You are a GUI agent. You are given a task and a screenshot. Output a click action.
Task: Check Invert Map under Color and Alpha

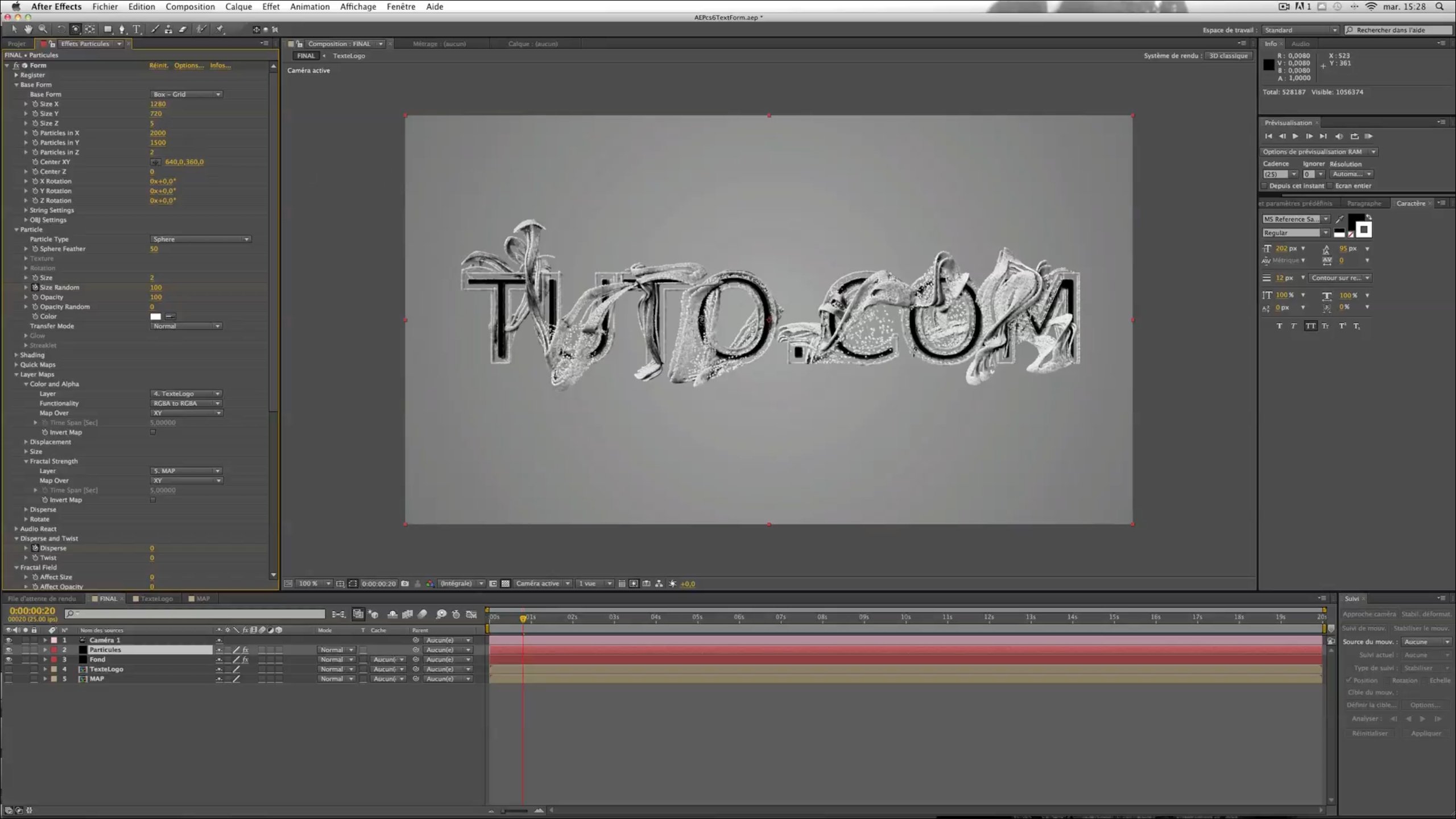point(153,432)
